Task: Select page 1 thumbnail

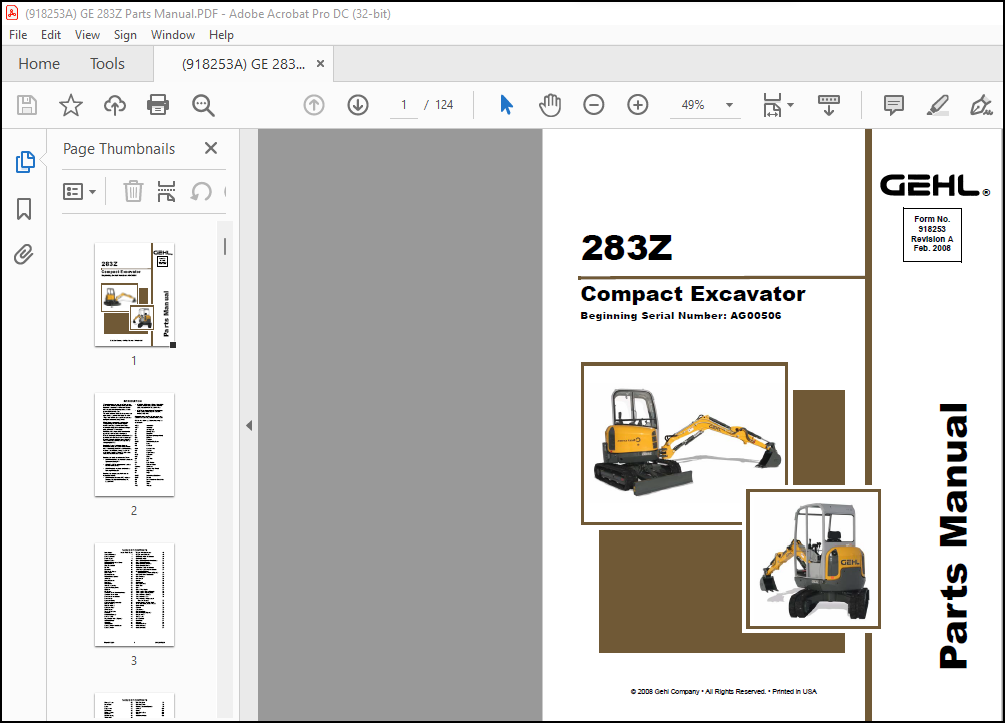Action: pos(135,295)
